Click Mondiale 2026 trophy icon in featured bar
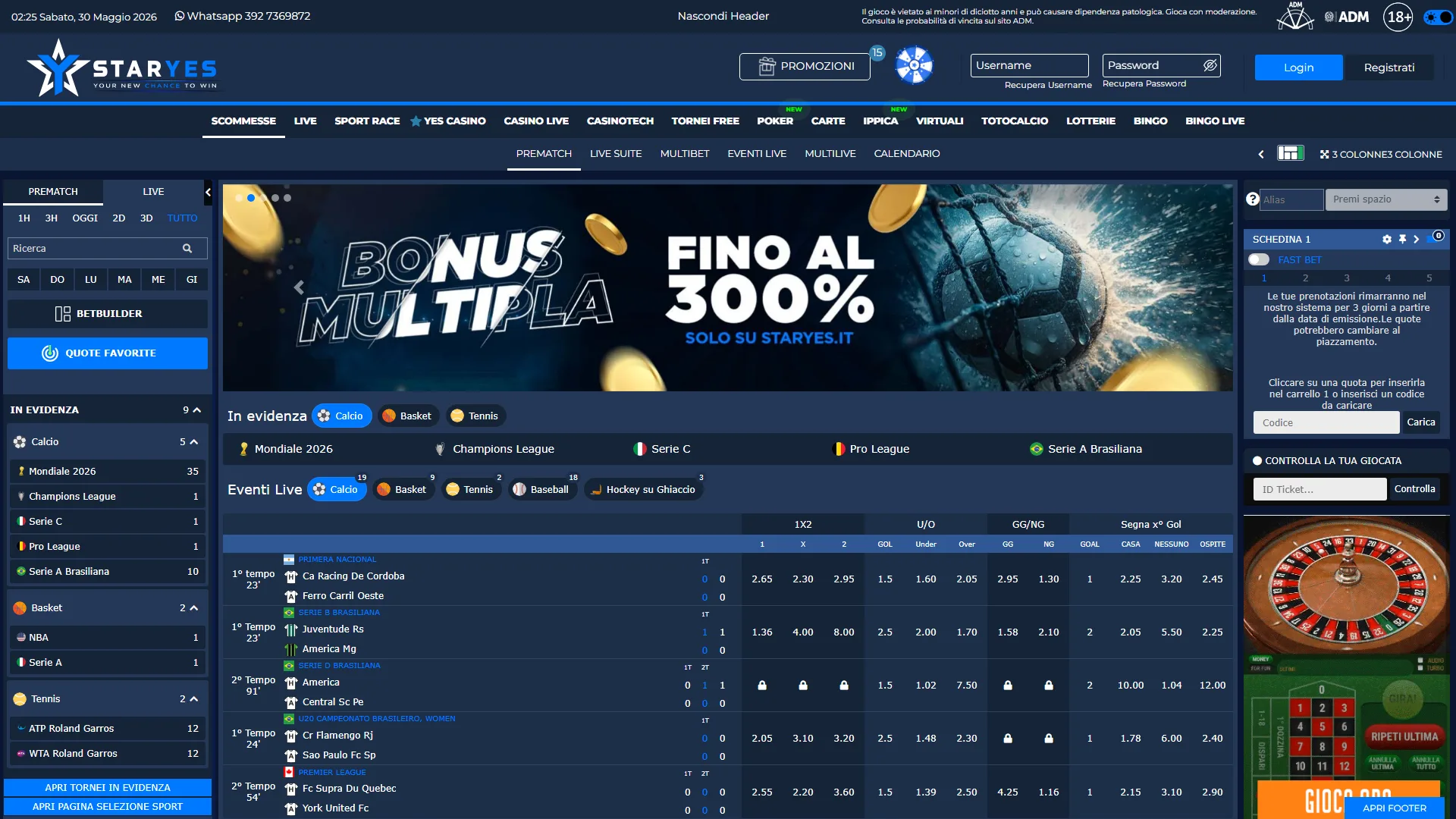Screen dimensions: 1456x819 [x=243, y=449]
